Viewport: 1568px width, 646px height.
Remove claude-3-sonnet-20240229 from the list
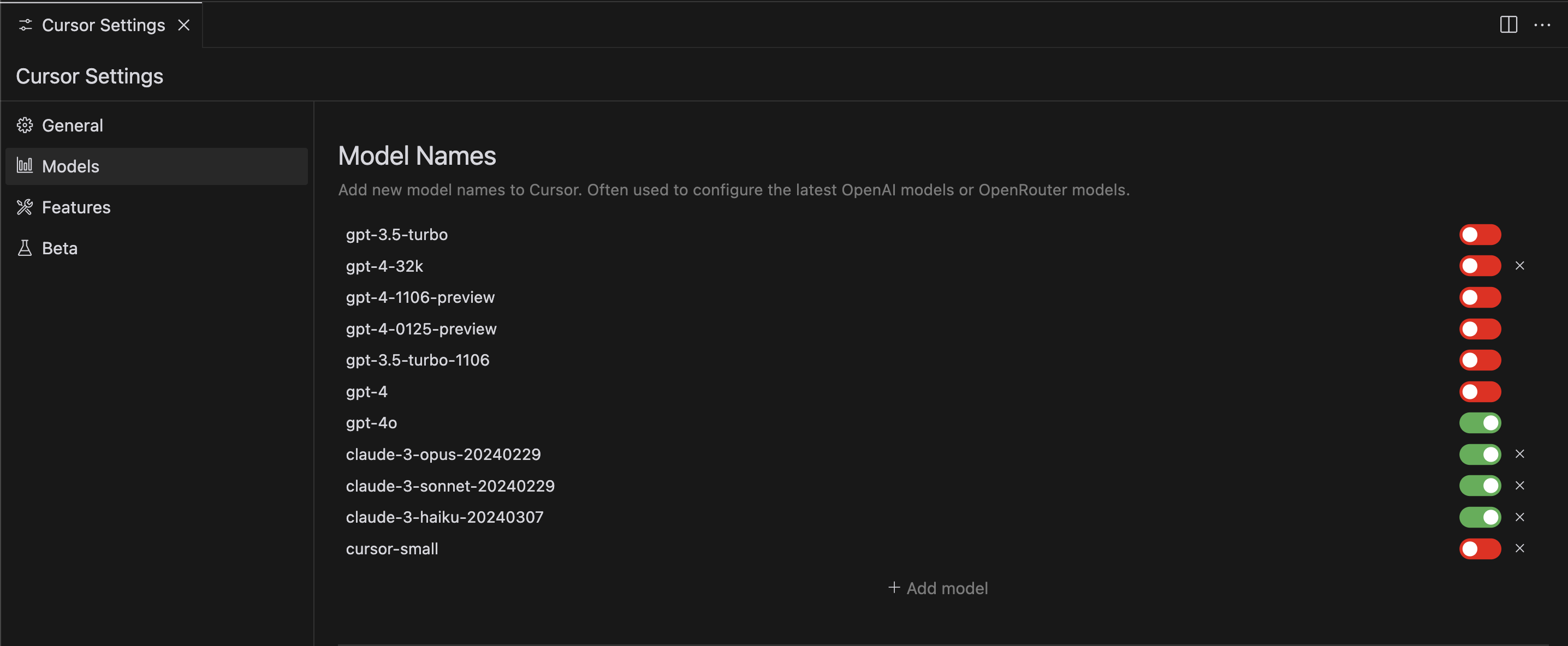[x=1519, y=486]
